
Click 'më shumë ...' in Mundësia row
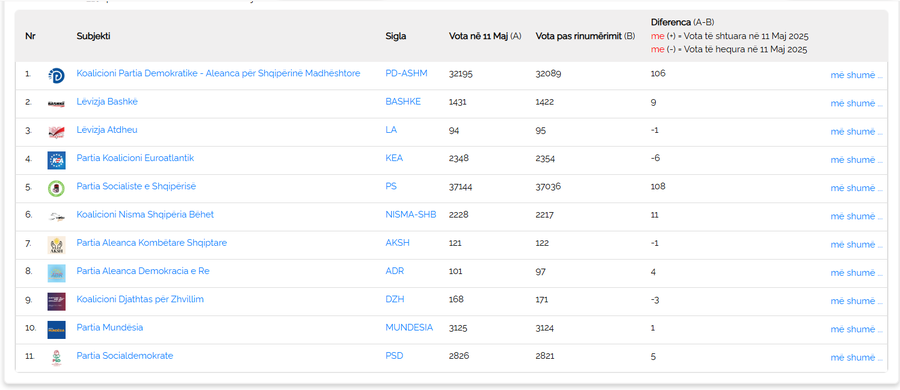856,329
